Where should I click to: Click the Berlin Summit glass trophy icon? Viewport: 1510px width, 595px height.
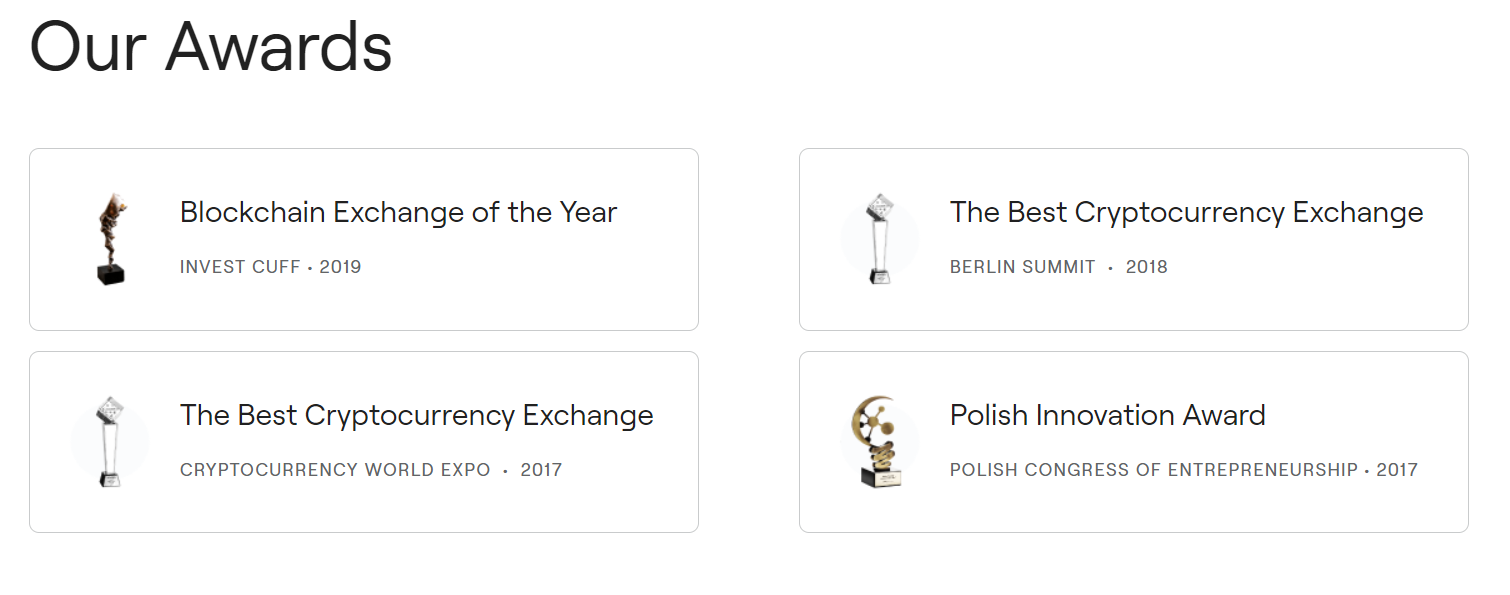point(880,240)
